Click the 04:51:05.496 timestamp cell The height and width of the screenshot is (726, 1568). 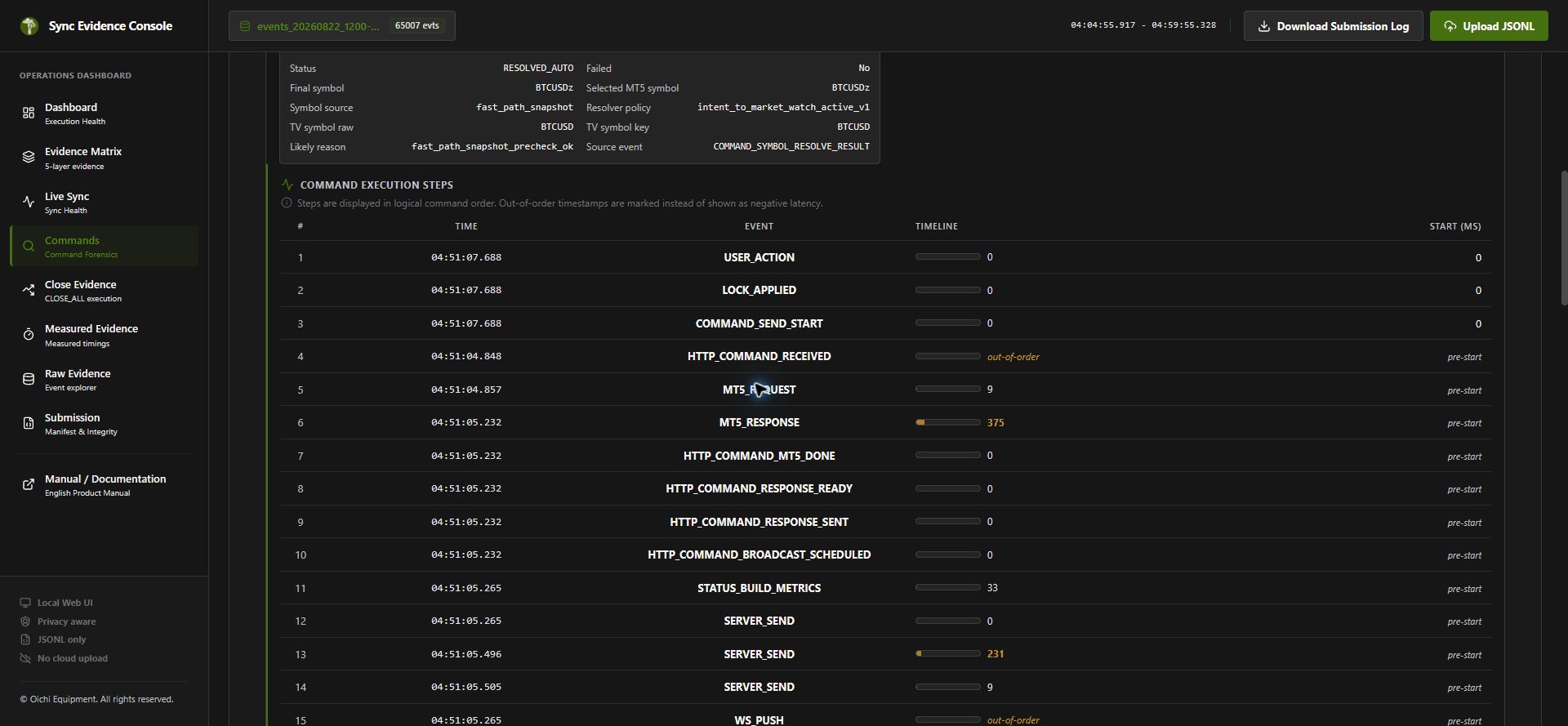tap(466, 654)
